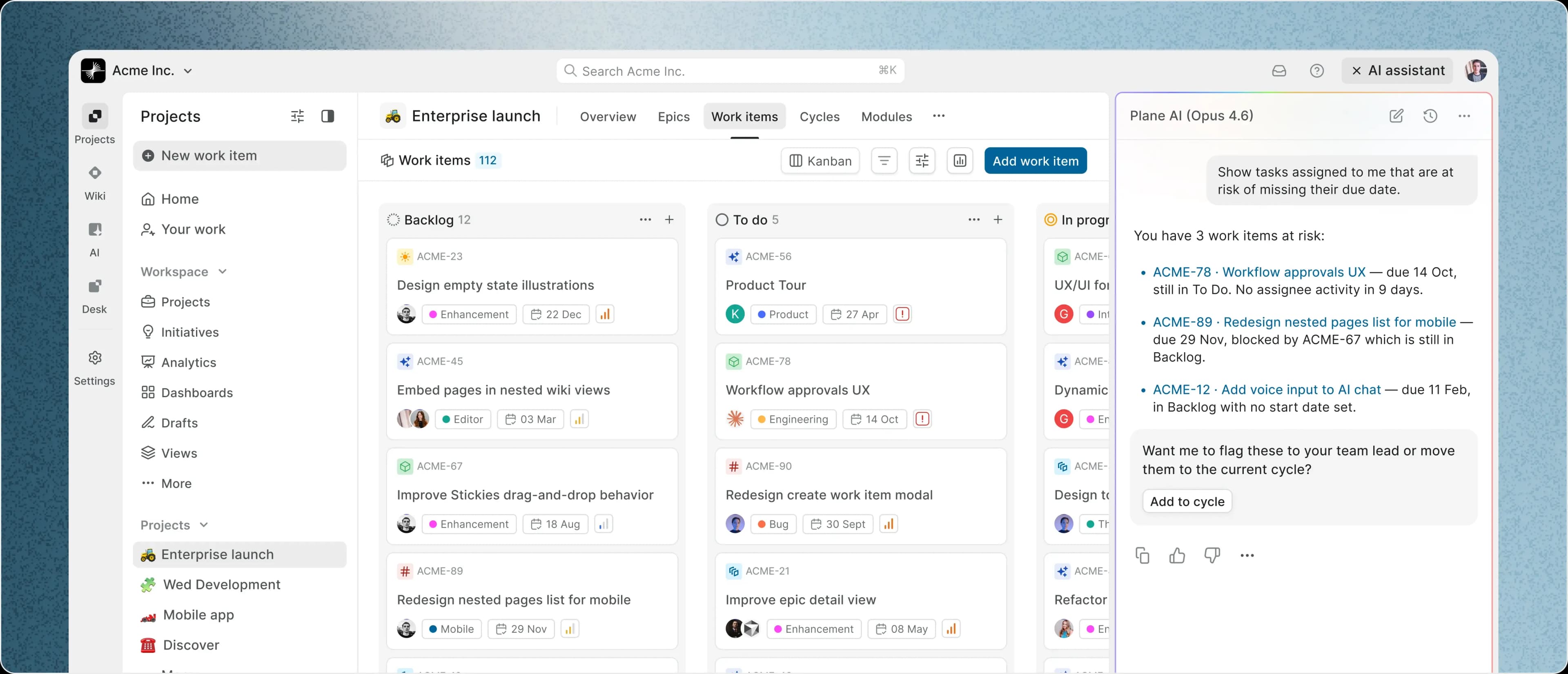Switch to the Cycles tab
Viewport: 1568px width, 674px height.
[819, 117]
